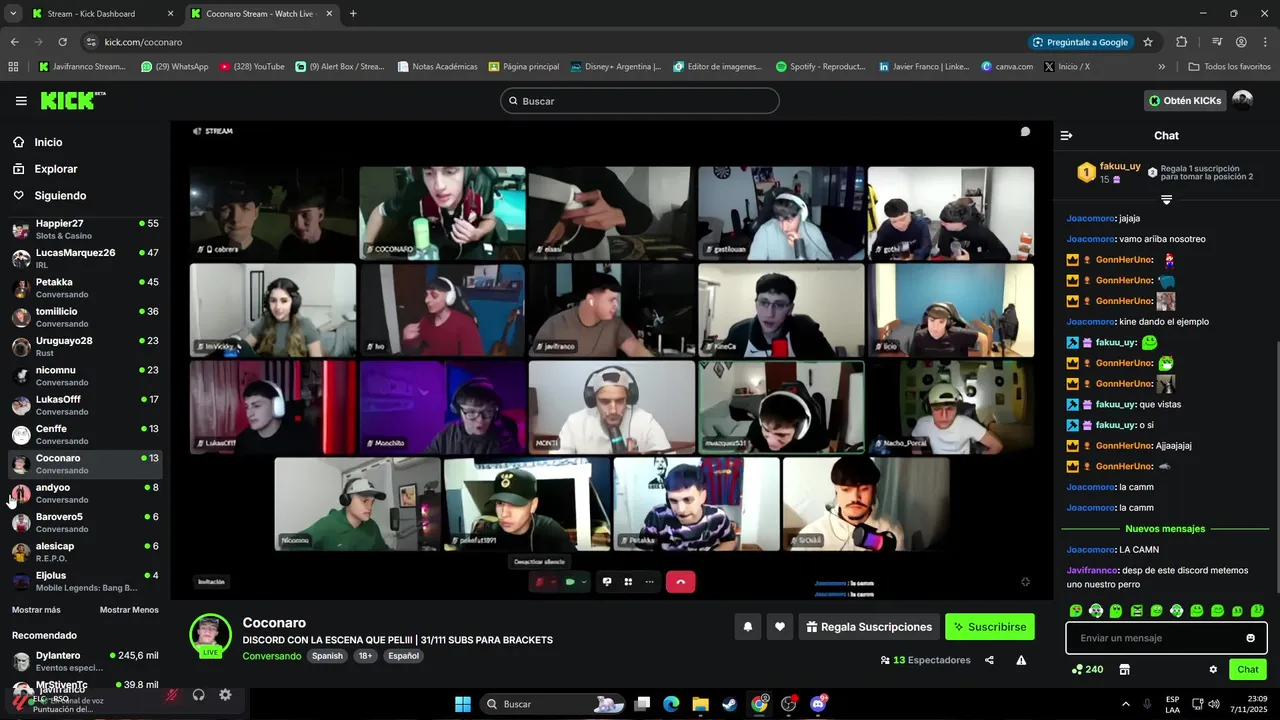Open the Kick hamburger sidebar menu
The image size is (1280, 720).
tap(21, 101)
